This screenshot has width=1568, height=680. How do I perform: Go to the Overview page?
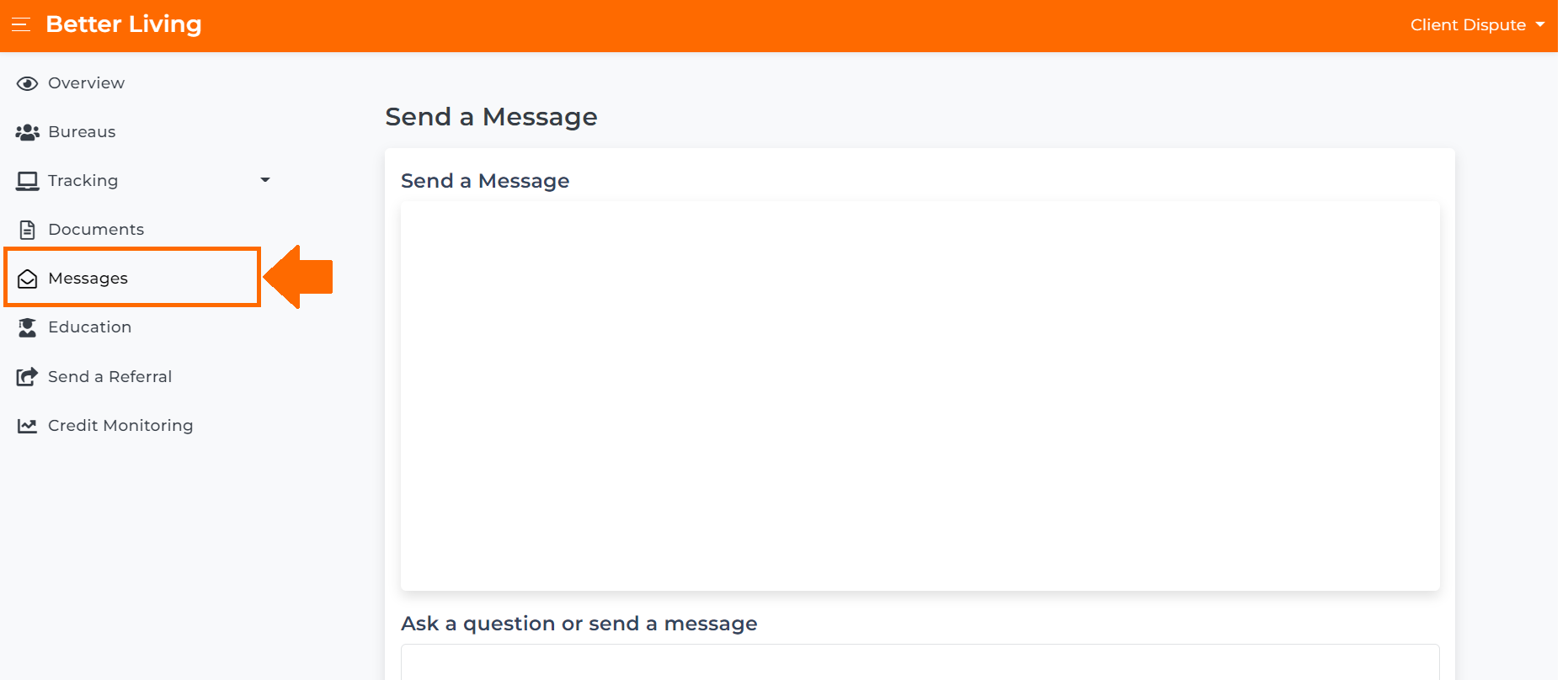[86, 83]
